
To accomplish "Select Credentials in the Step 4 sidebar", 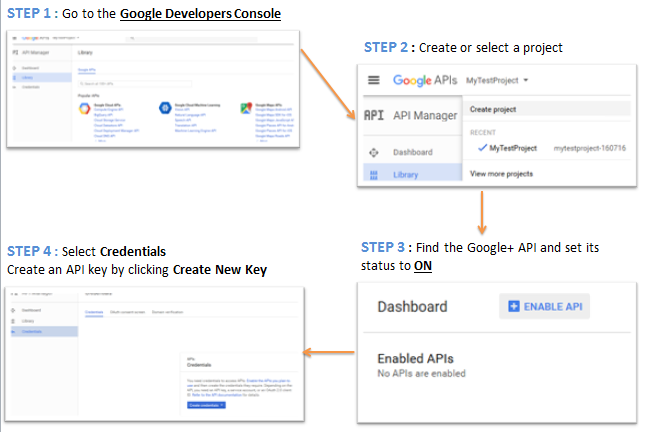I will click(35, 329).
